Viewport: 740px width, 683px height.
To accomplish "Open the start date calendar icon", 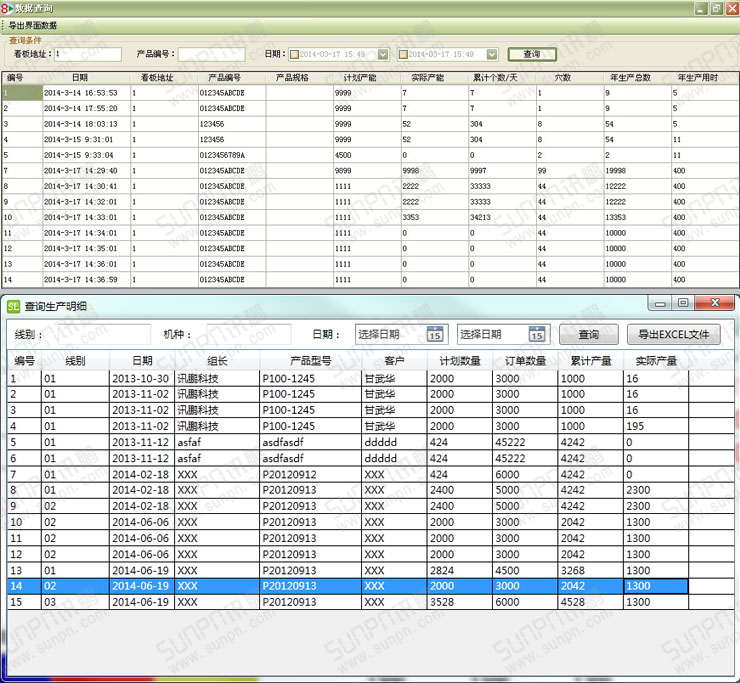I will tap(435, 334).
